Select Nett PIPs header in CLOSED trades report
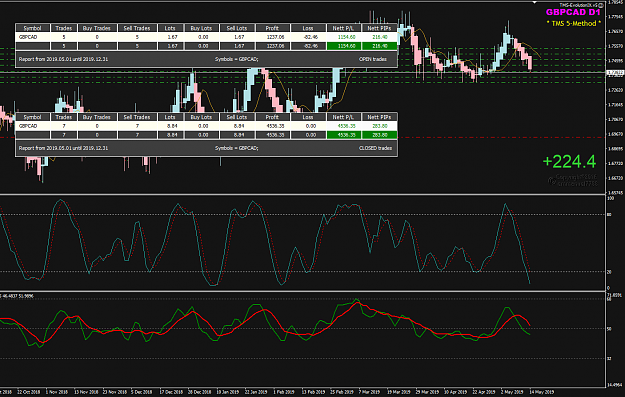Screen dimensions: 625x397 379,117
